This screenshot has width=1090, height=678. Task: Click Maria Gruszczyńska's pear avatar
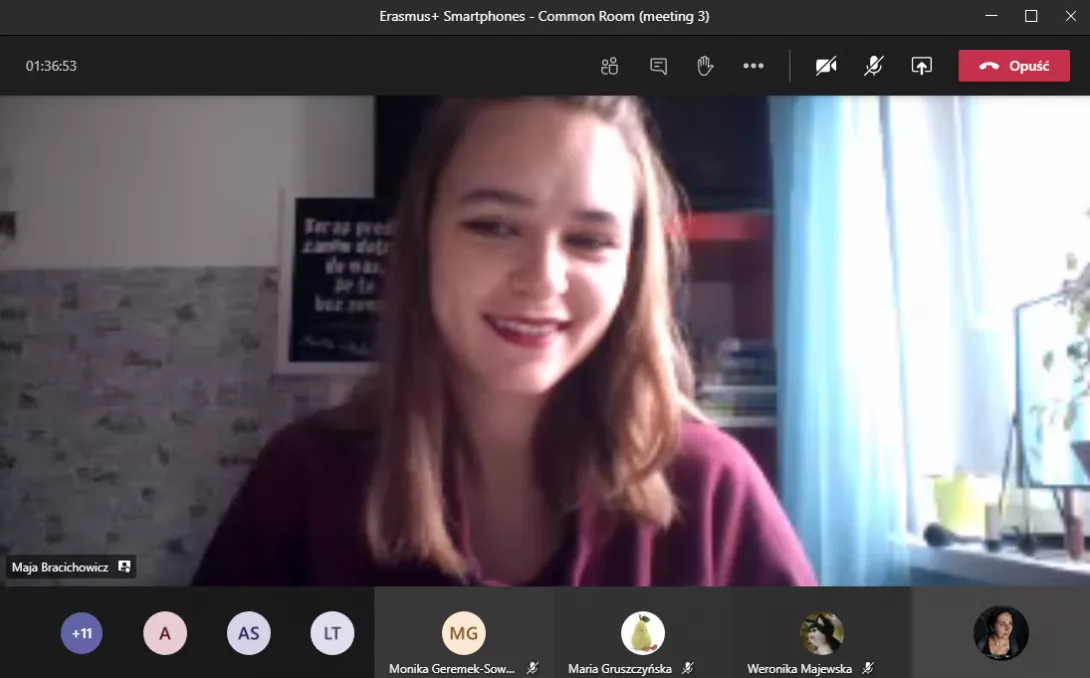click(642, 632)
